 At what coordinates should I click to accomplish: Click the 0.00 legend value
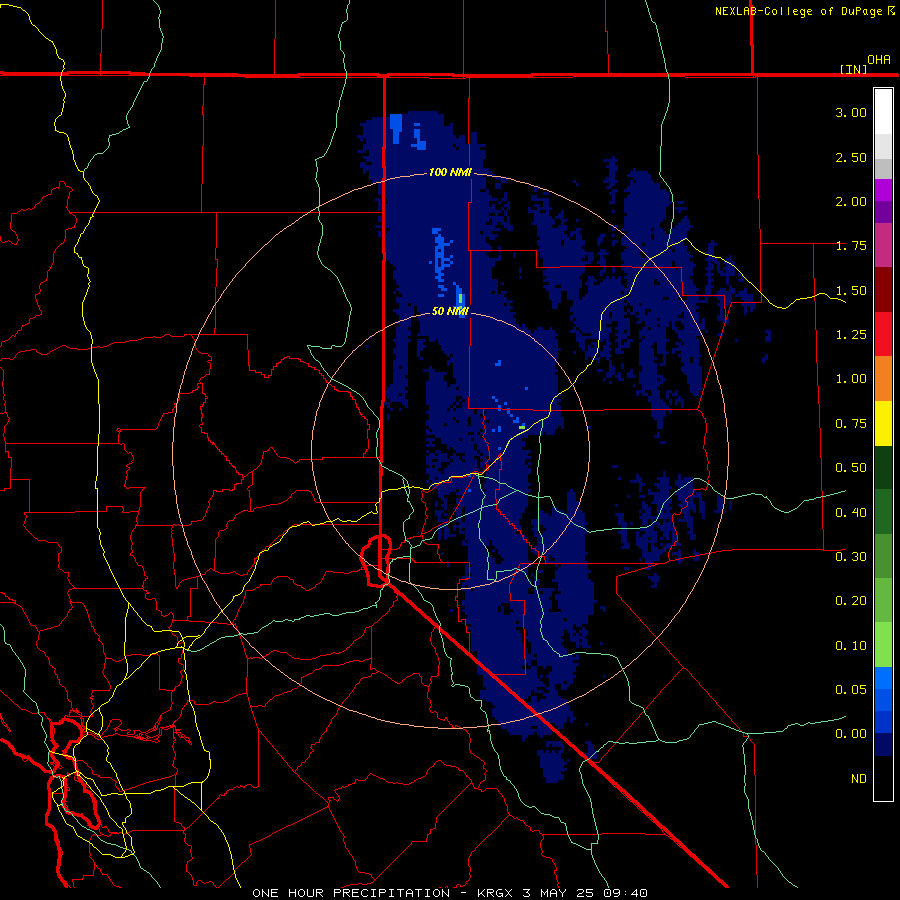(851, 734)
